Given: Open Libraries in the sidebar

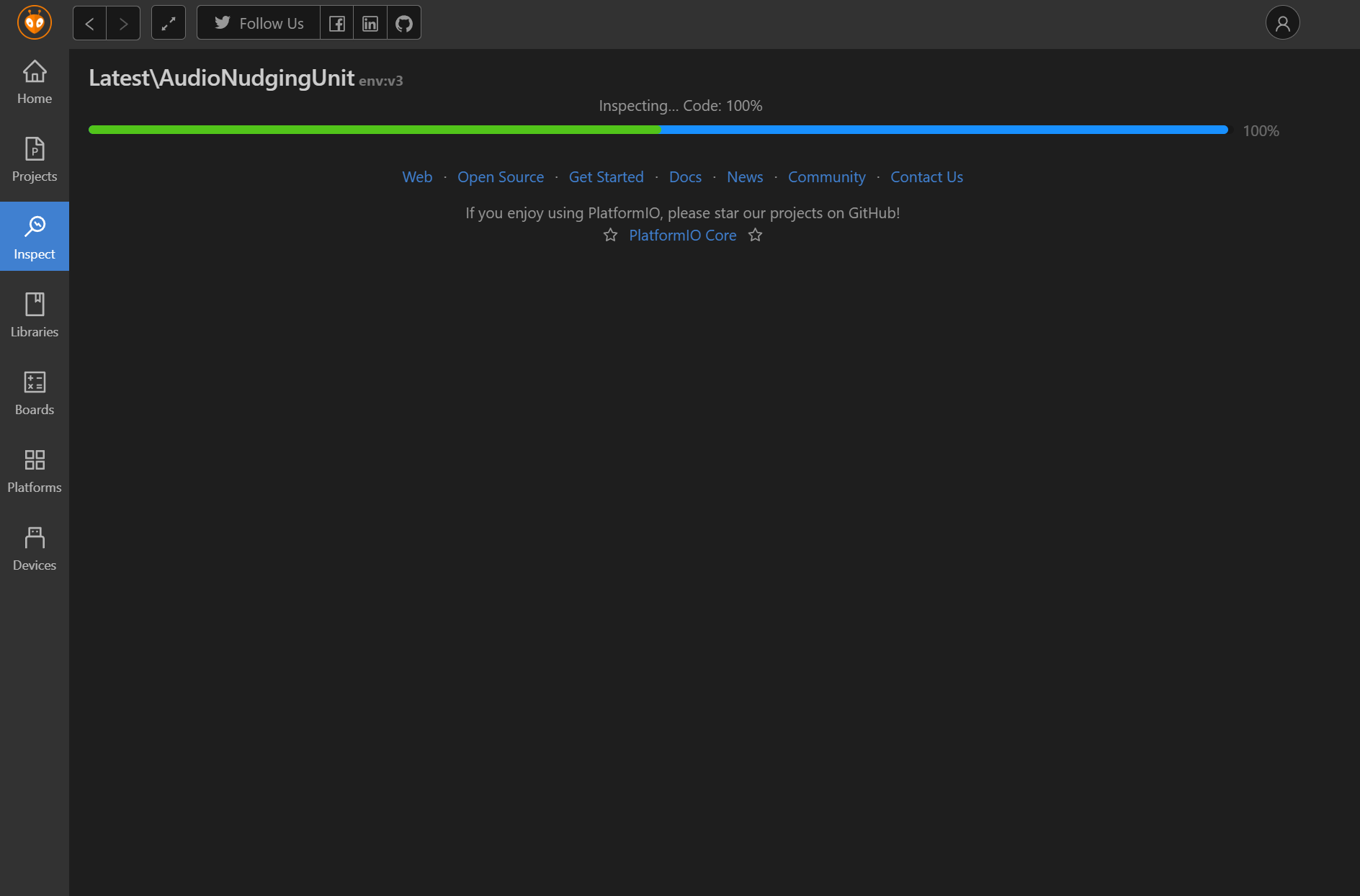Looking at the screenshot, I should [x=35, y=315].
